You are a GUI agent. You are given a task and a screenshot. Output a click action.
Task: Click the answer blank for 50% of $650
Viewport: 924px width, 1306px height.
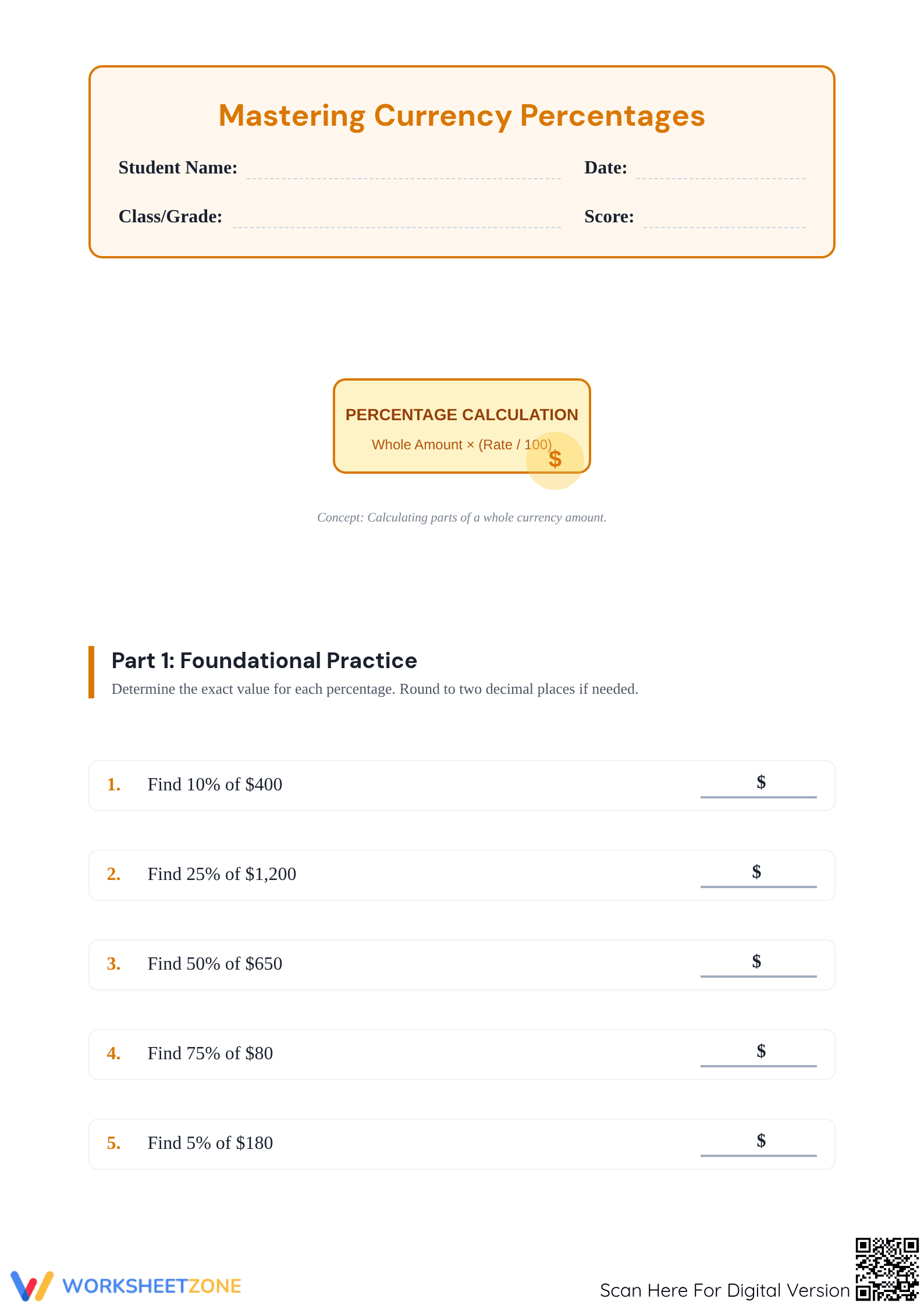[758, 964]
